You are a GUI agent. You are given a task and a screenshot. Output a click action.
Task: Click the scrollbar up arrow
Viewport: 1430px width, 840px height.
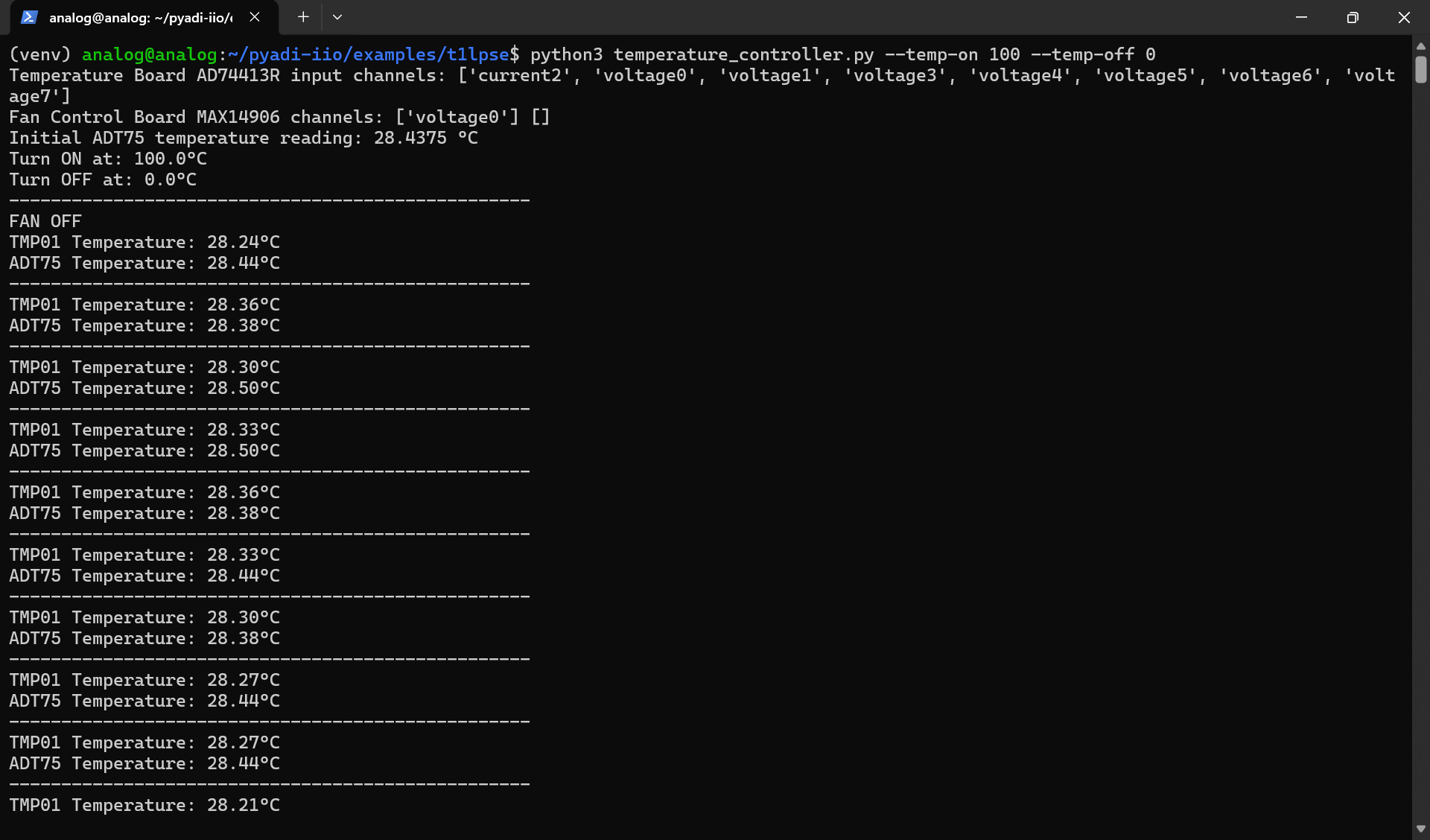1420,46
